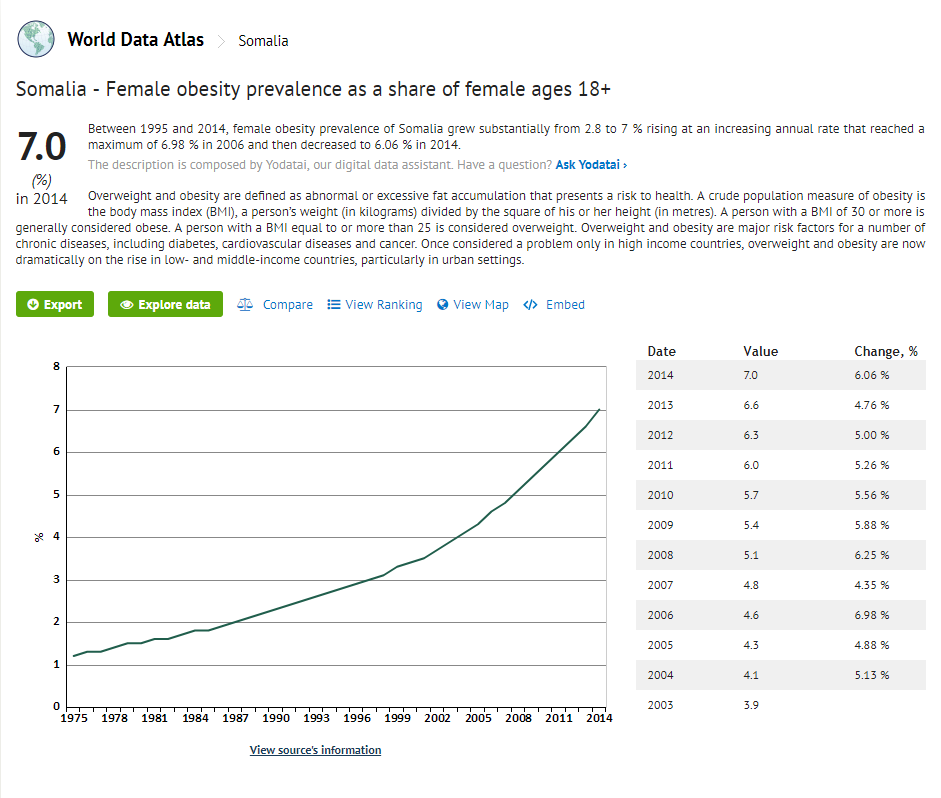
Task: Click the 1975 label on chart x-axis
Action: point(74,718)
